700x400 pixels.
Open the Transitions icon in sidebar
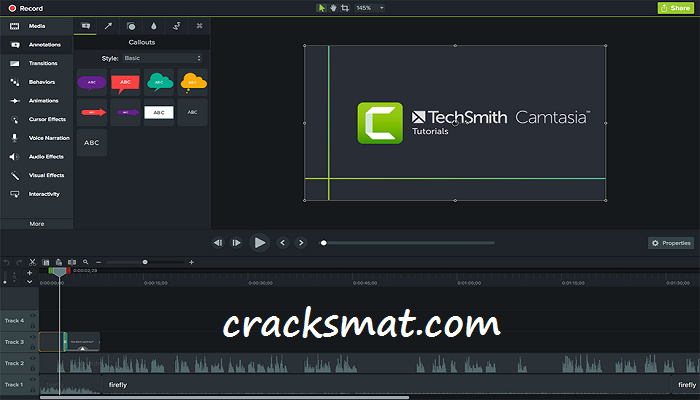coord(15,63)
